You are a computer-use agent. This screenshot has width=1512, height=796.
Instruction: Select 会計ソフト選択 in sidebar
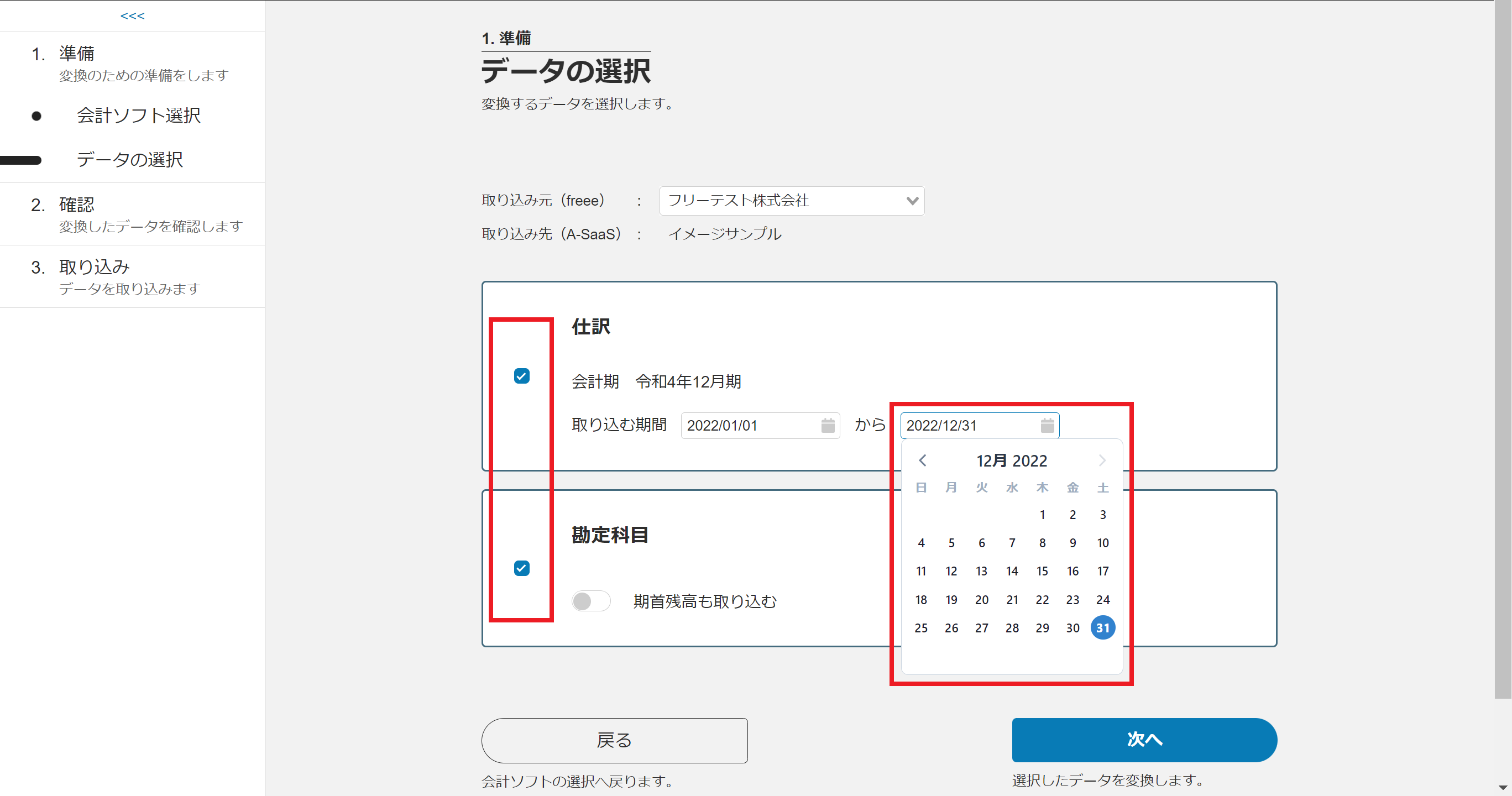pyautogui.click(x=139, y=116)
